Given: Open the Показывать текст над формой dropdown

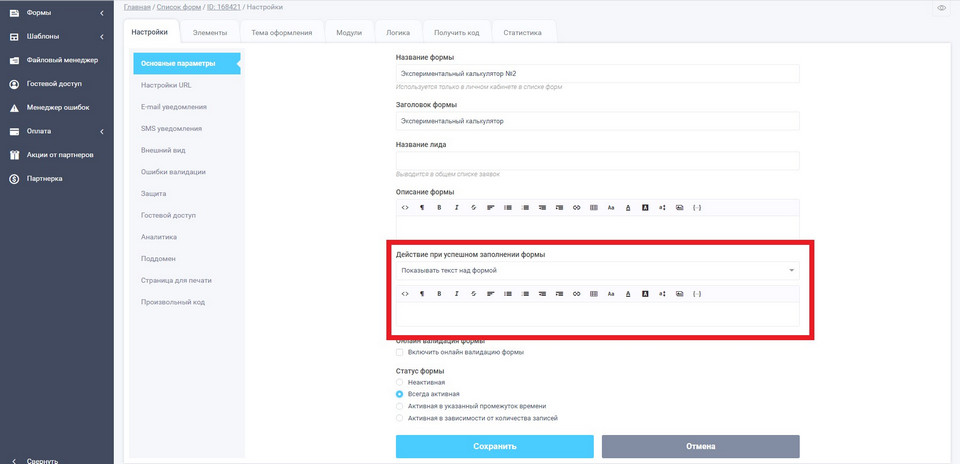Looking at the screenshot, I should (597, 270).
